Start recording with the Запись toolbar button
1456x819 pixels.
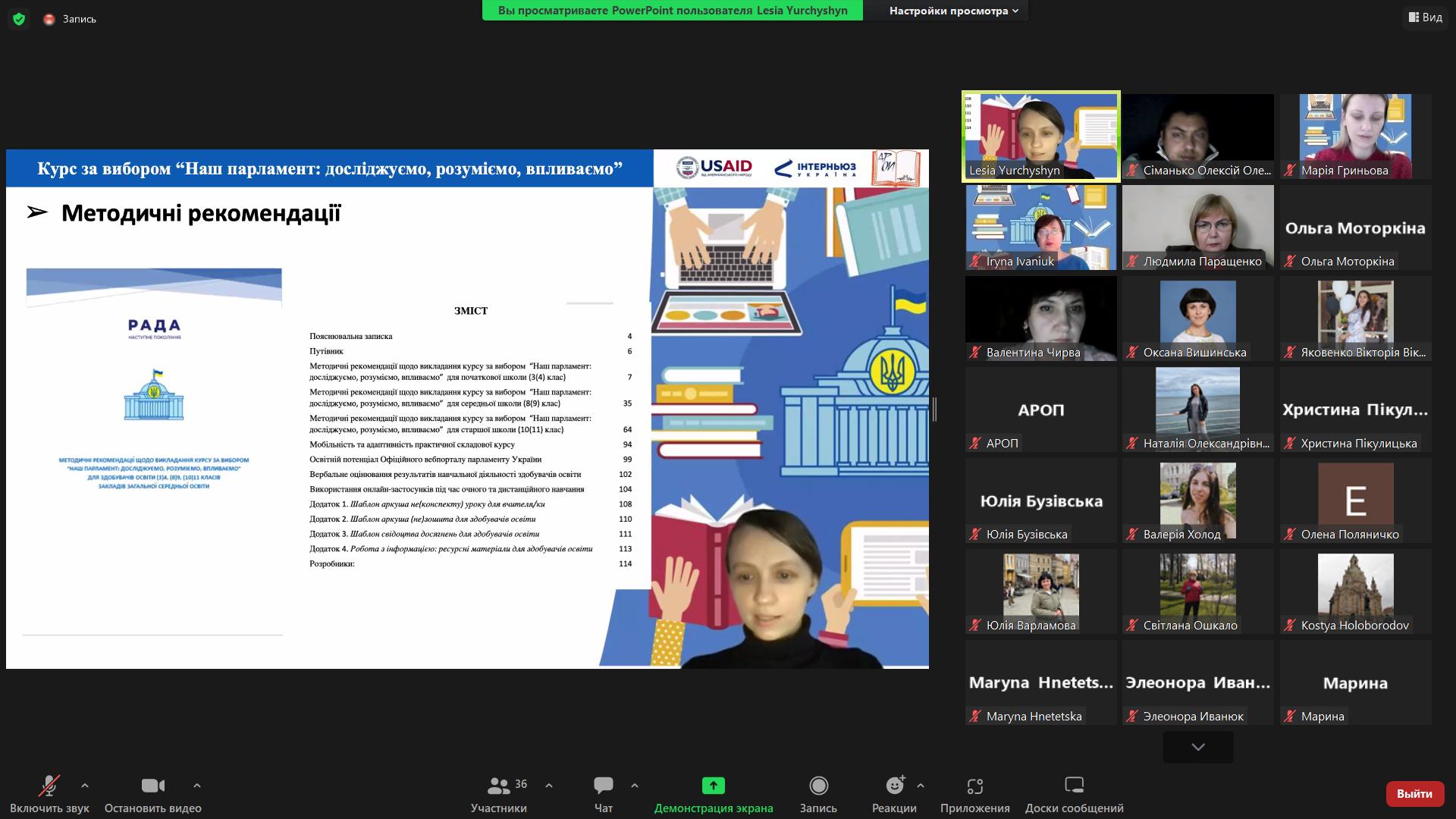(x=818, y=794)
